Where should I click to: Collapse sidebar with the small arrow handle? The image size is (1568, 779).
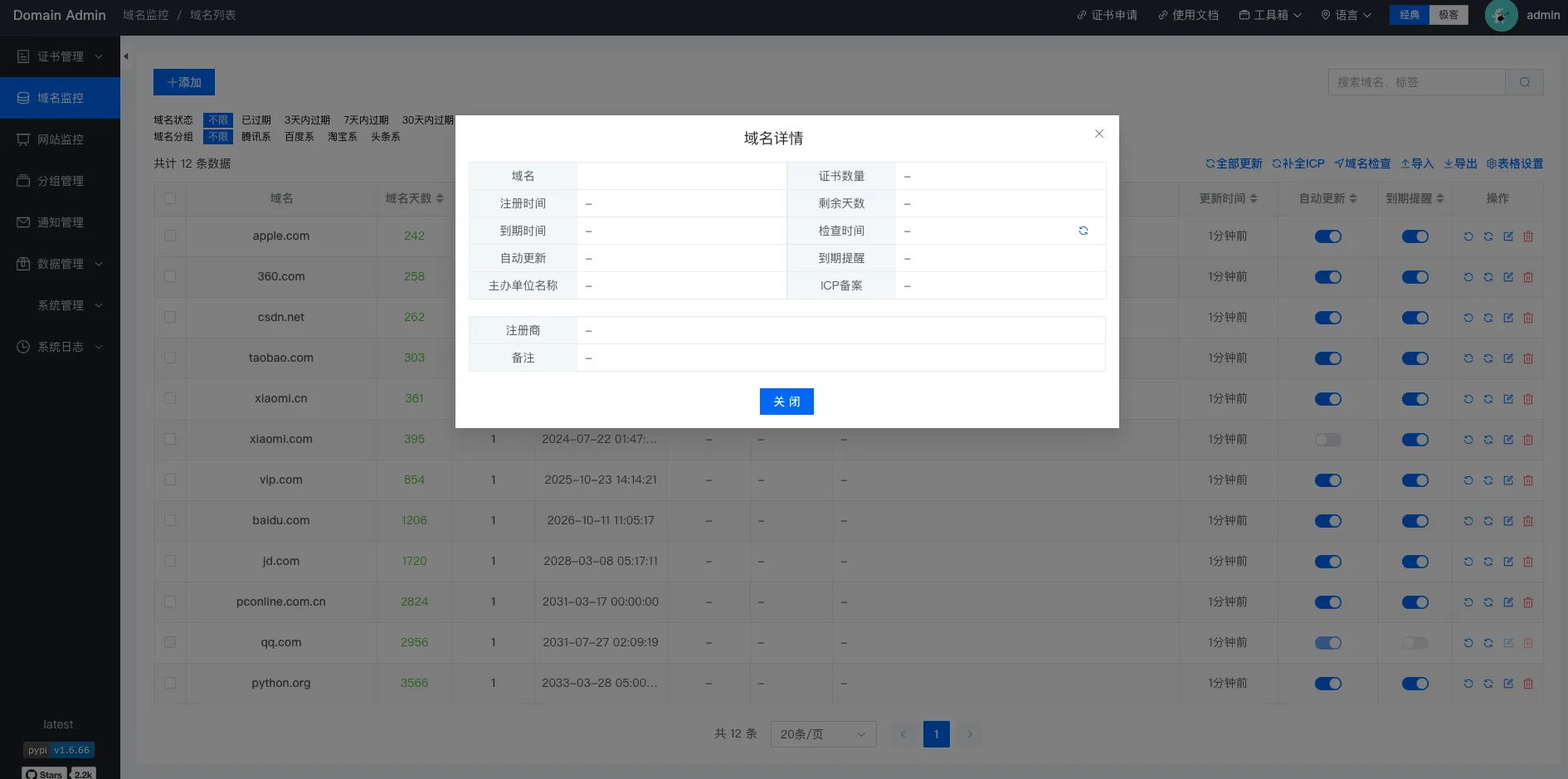point(126,56)
